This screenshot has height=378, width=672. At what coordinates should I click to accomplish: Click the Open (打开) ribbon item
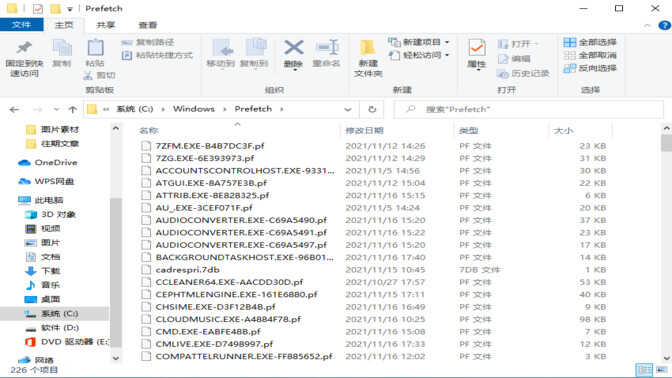point(517,44)
